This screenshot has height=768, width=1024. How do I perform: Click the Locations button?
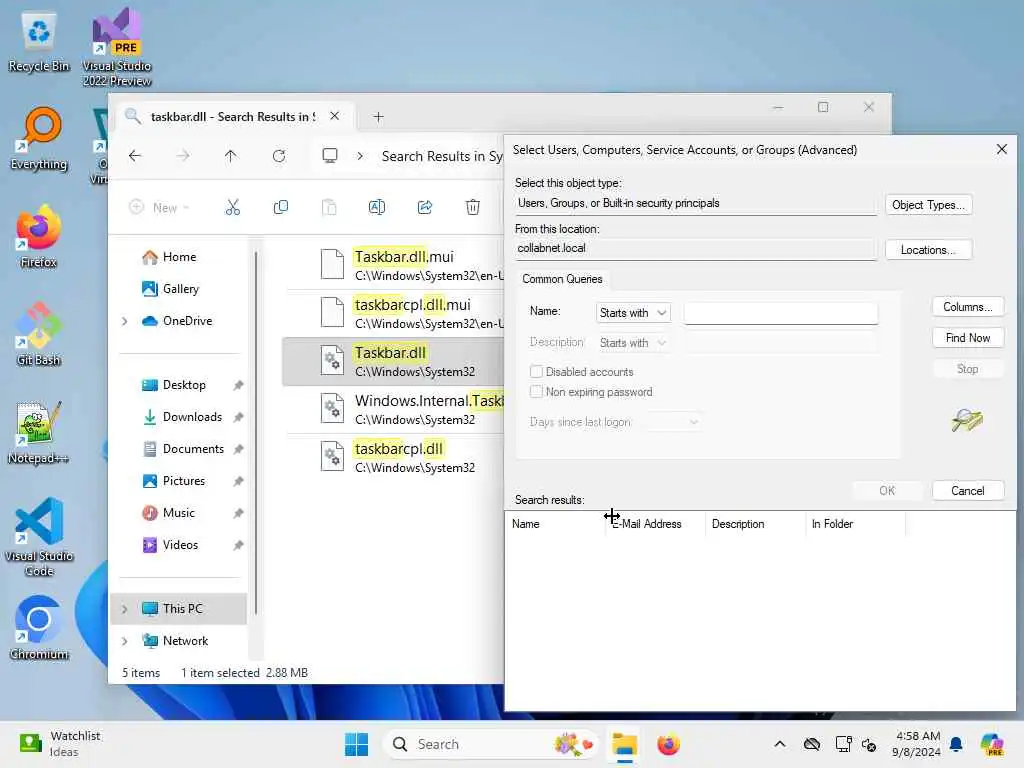928,249
